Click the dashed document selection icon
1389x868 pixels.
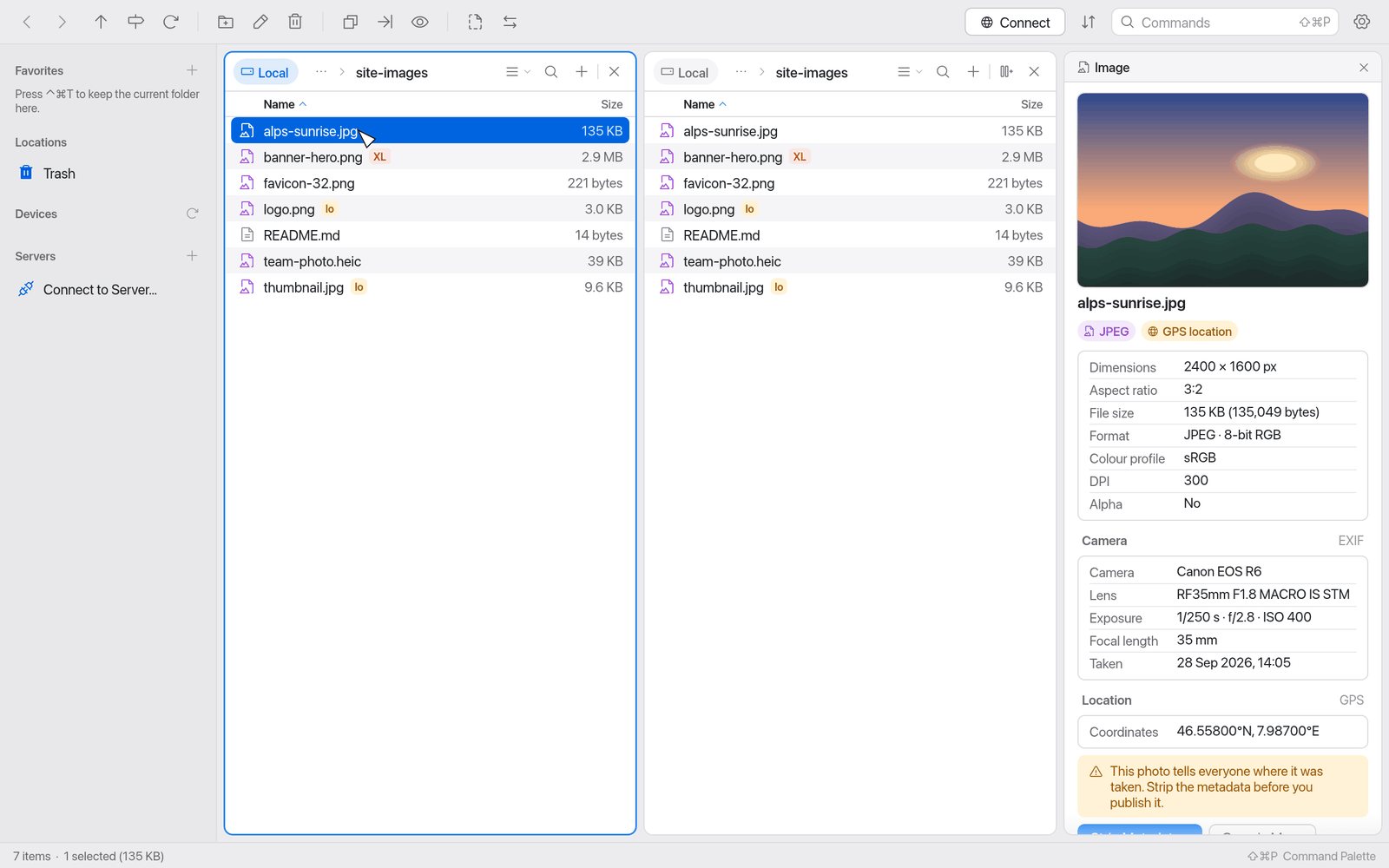coord(475,22)
